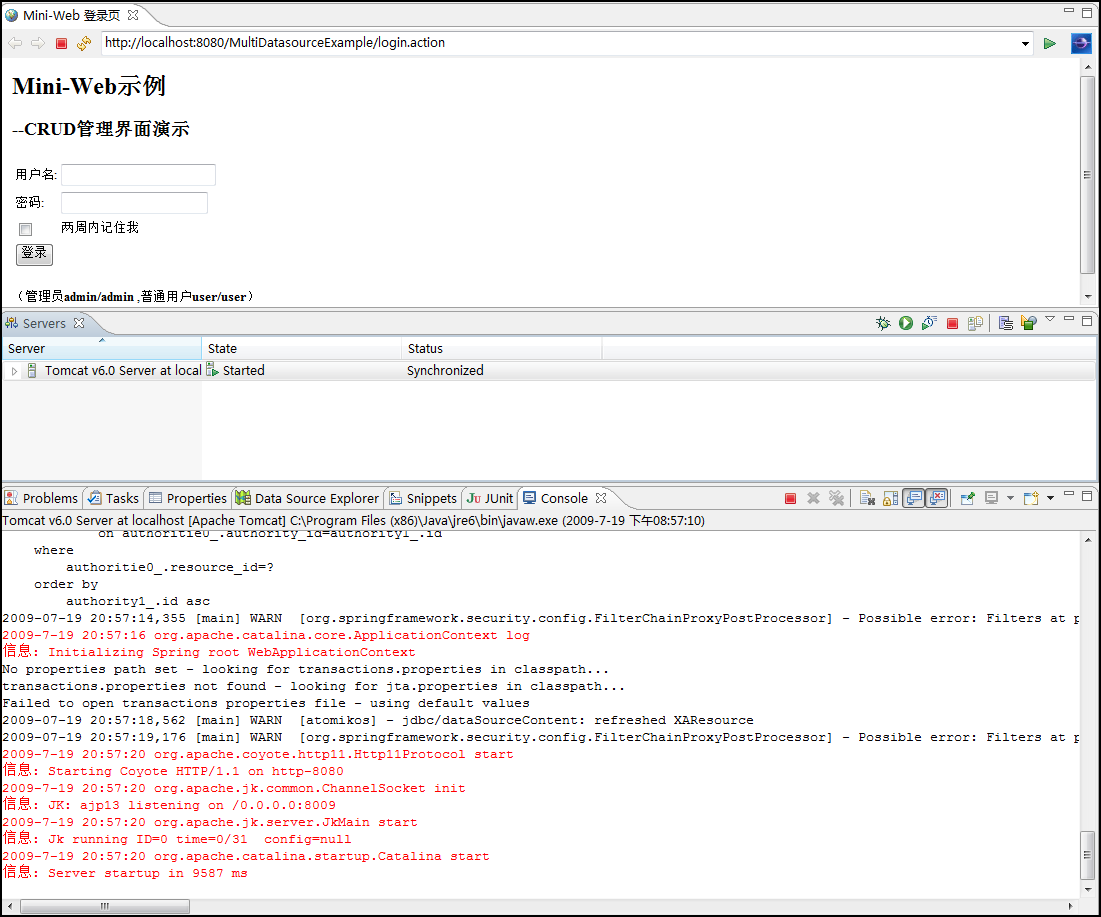
Task: Start the server in debug mode
Action: pos(883,323)
